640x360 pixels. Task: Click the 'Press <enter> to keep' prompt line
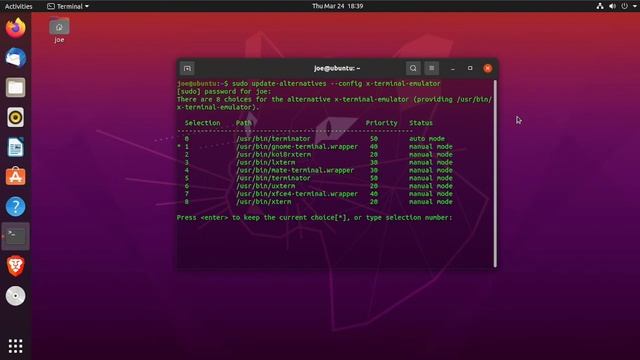tap(314, 218)
